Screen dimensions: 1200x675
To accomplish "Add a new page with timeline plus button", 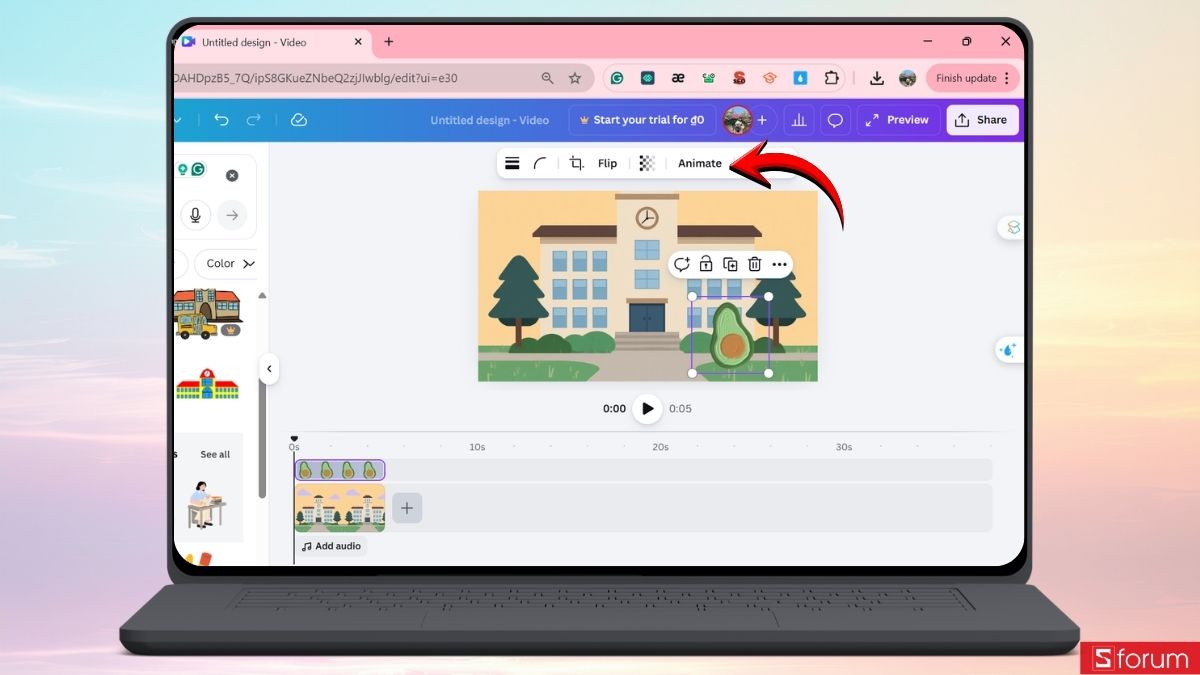I will pyautogui.click(x=407, y=508).
